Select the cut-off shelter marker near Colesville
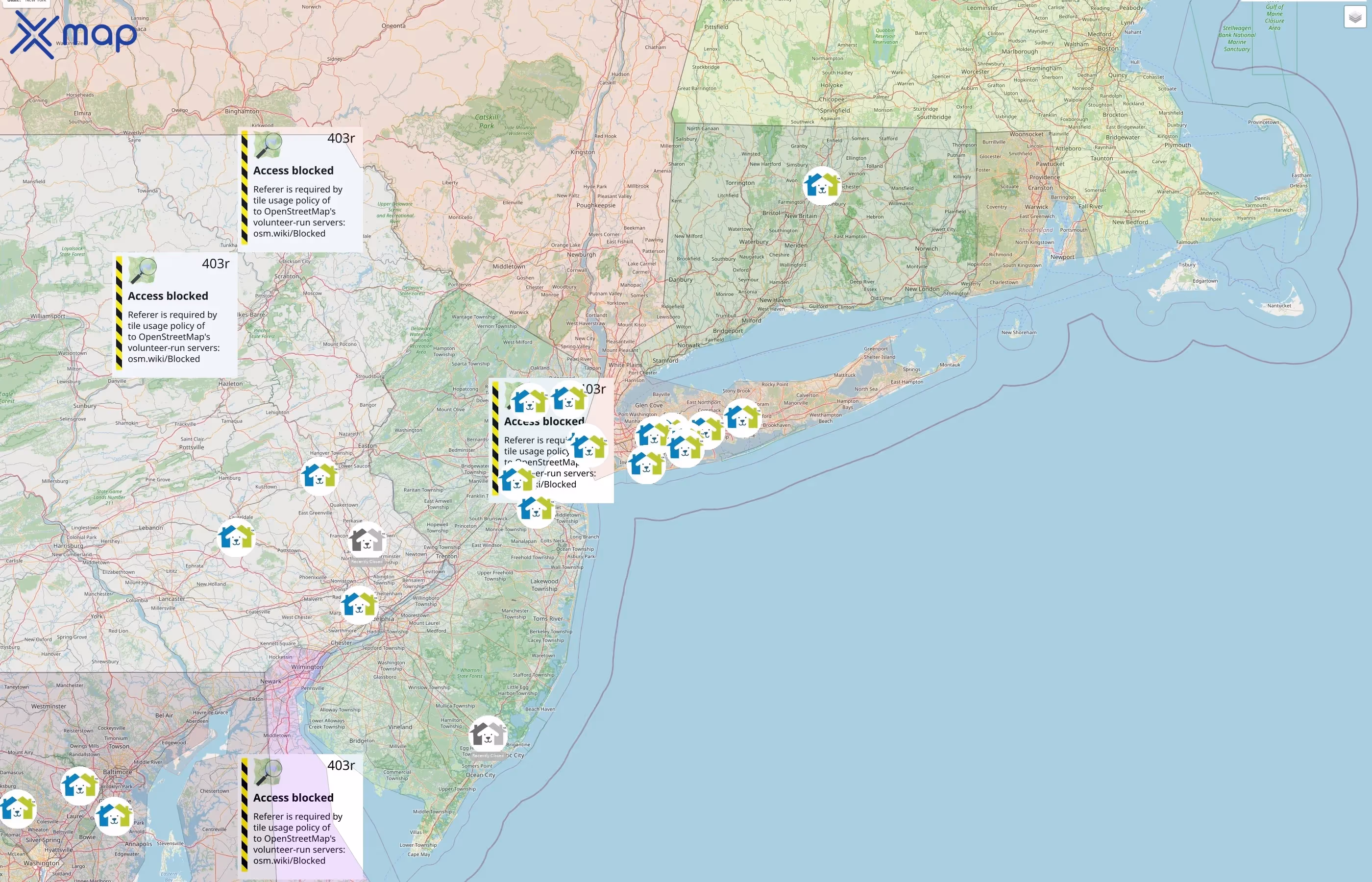Image resolution: width=1372 pixels, height=882 pixels. 17,809
